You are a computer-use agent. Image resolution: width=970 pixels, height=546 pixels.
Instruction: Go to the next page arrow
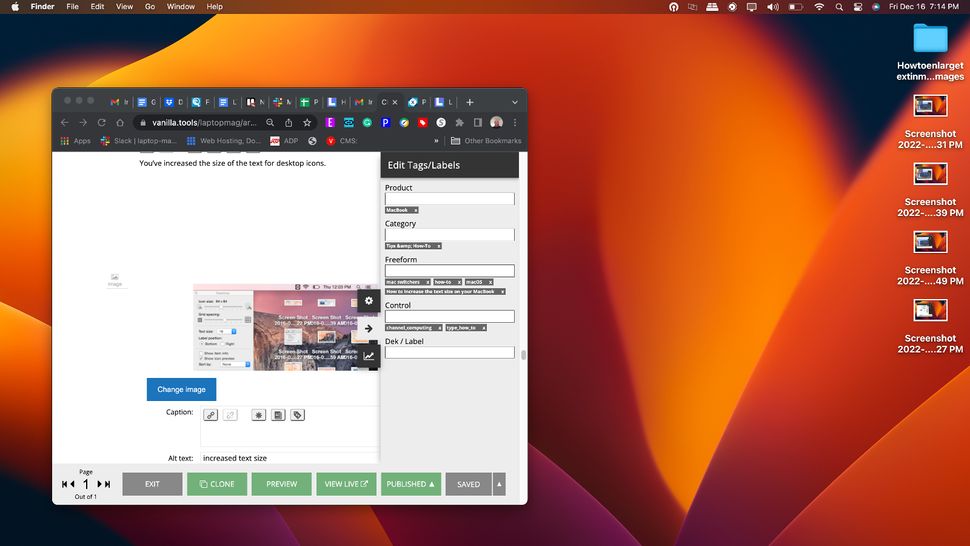100,484
